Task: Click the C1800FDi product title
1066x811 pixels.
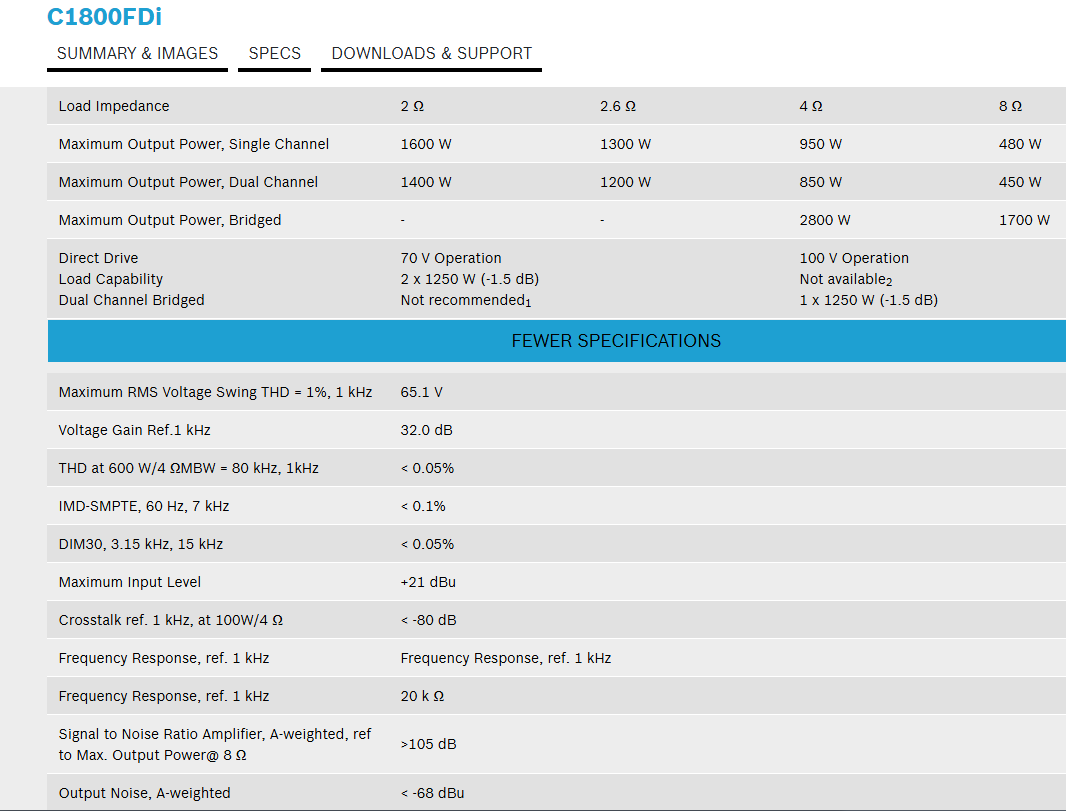Action: pos(104,17)
